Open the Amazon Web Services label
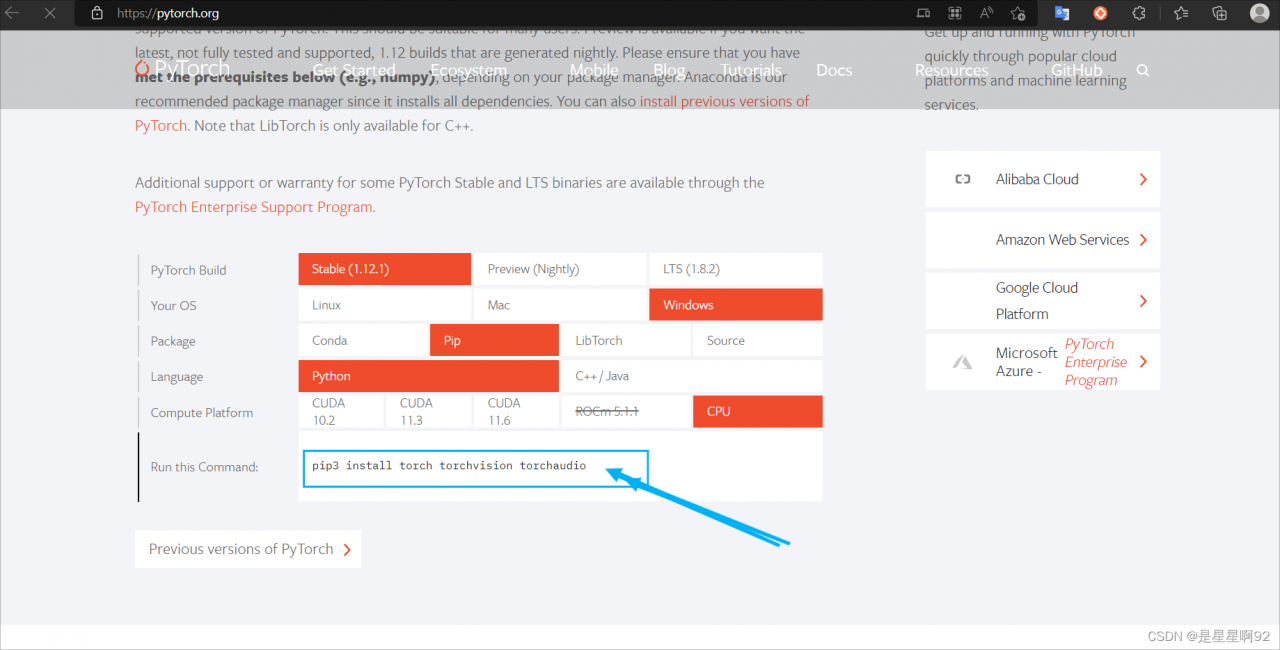Viewport: 1280px width, 650px height. pos(1062,240)
